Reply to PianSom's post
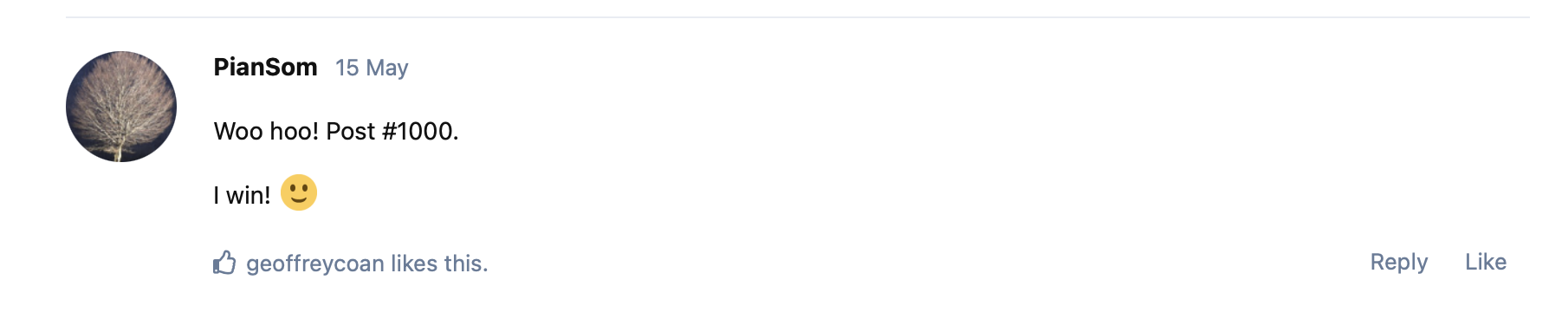1568x319 pixels. pyautogui.click(x=1398, y=262)
